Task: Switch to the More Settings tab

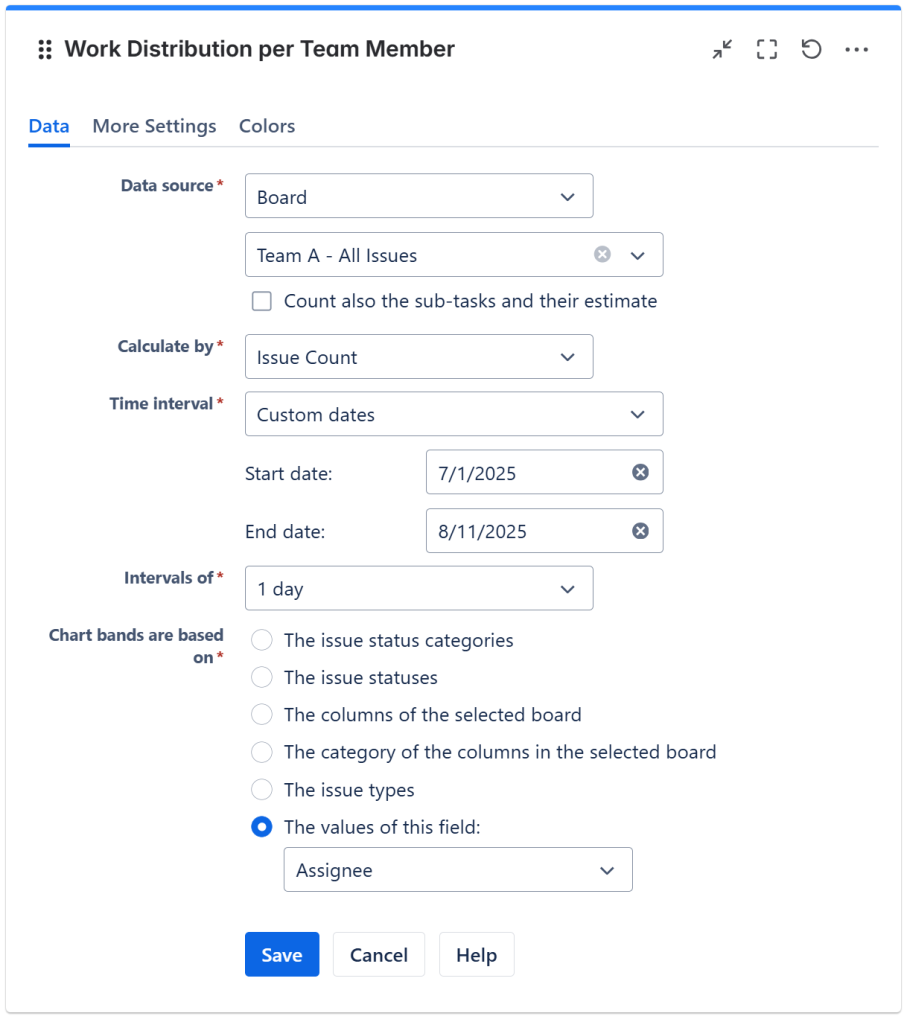Action: (154, 126)
